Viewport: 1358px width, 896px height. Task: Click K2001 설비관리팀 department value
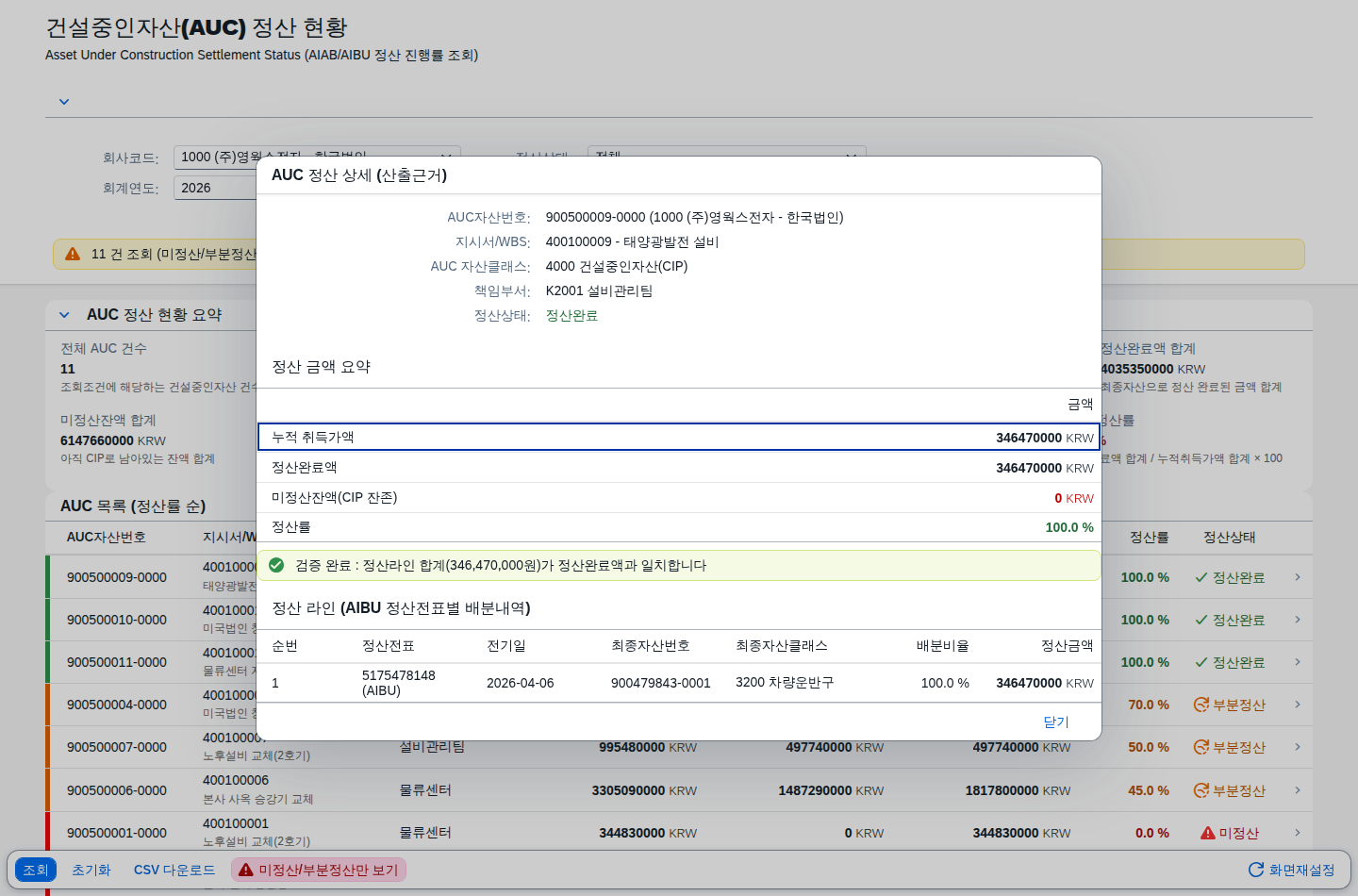(599, 291)
